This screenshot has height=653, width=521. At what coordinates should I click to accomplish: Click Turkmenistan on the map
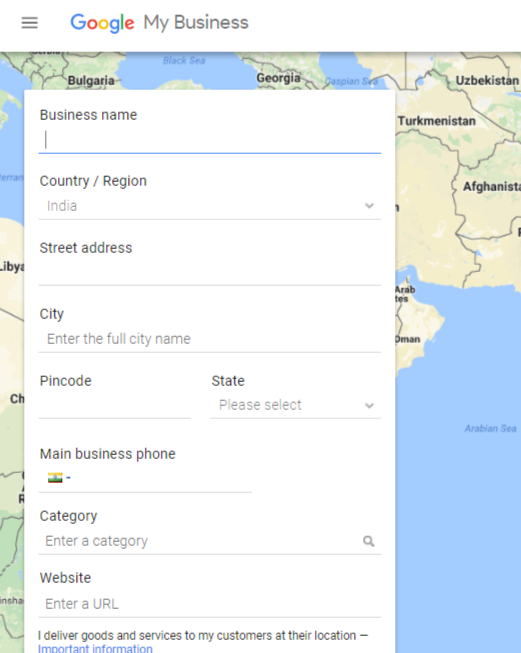(436, 121)
